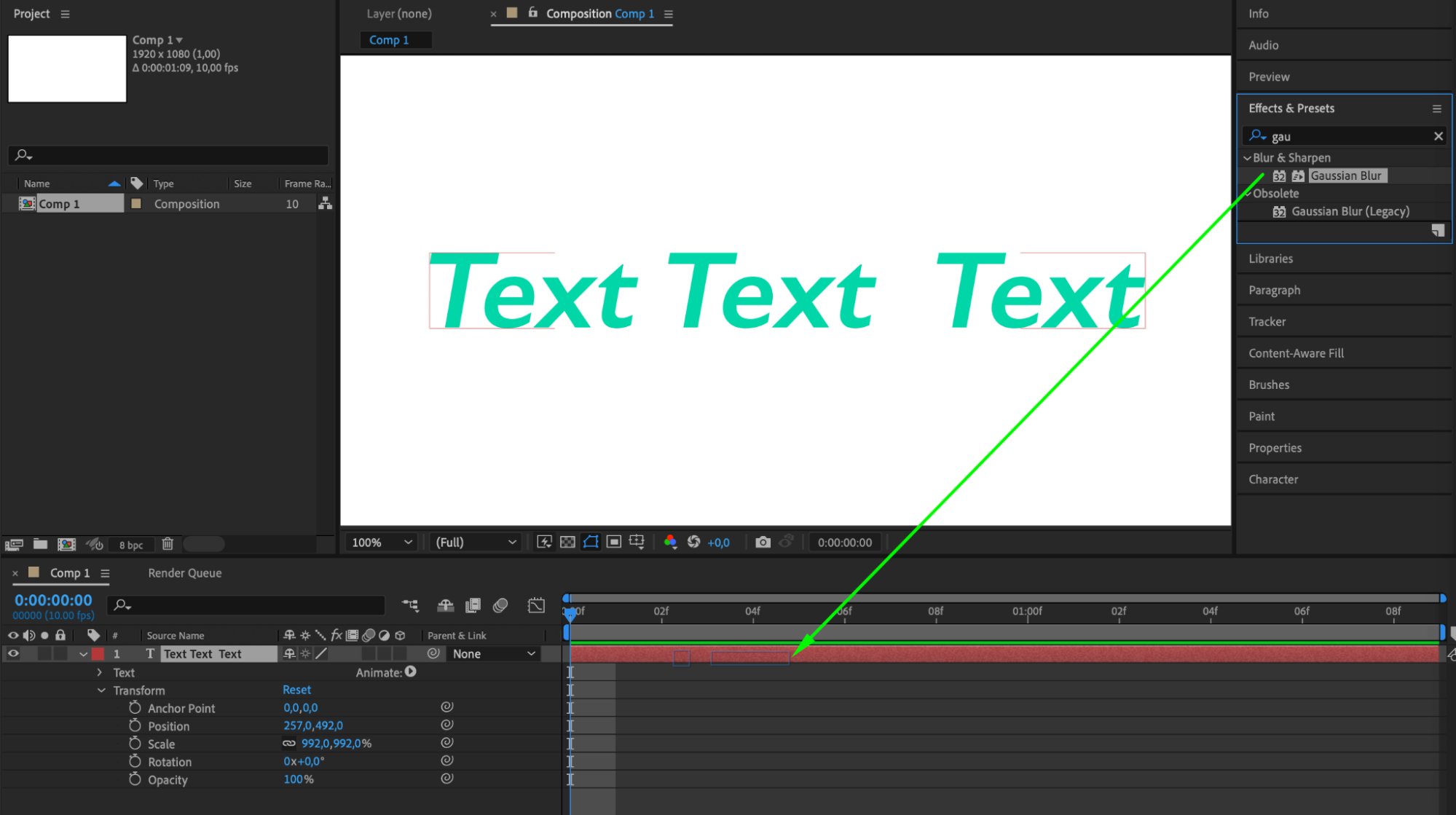Toggle the solo box for Text layer

44,653
